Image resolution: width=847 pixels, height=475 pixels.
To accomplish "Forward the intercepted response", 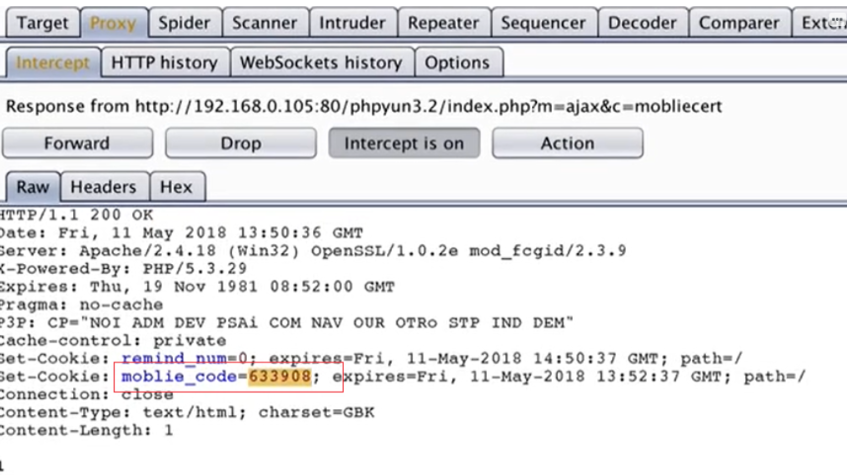I will coord(76,143).
